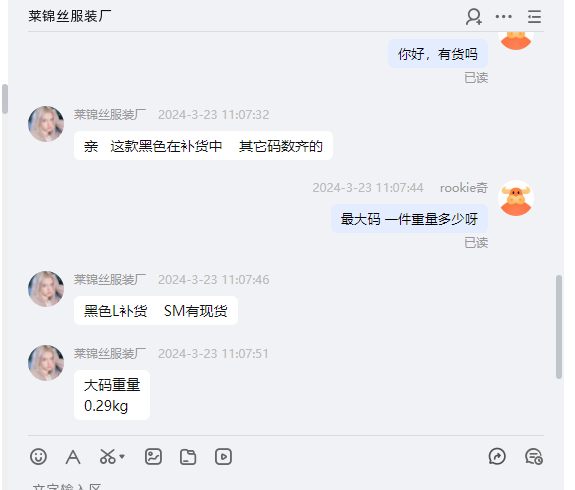
Task: Send a video via play icon
Action: pos(223,457)
